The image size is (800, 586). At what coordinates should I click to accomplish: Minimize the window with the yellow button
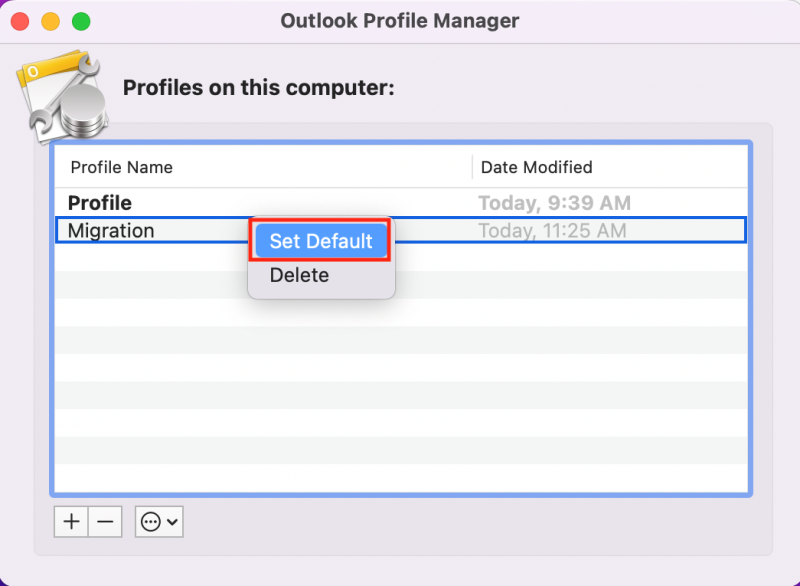coord(51,21)
